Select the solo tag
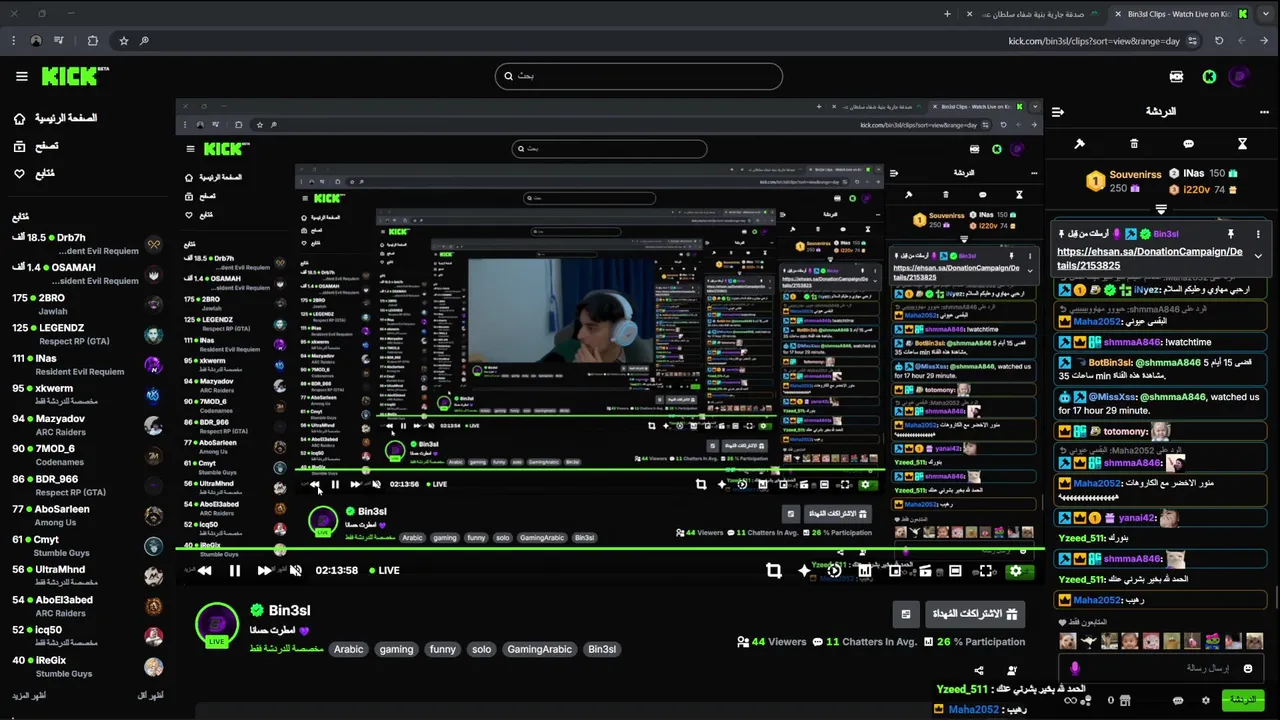Viewport: 1280px width, 720px height. tap(481, 649)
